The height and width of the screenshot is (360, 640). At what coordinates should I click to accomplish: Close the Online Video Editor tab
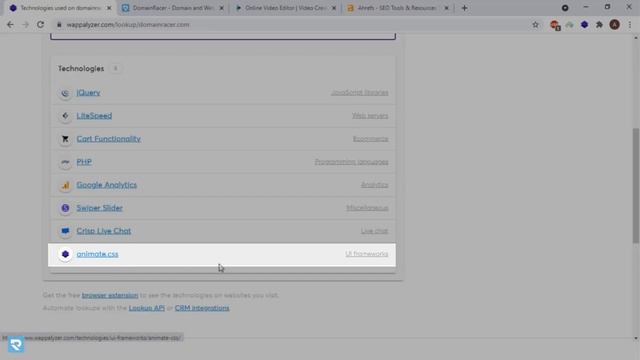click(334, 8)
